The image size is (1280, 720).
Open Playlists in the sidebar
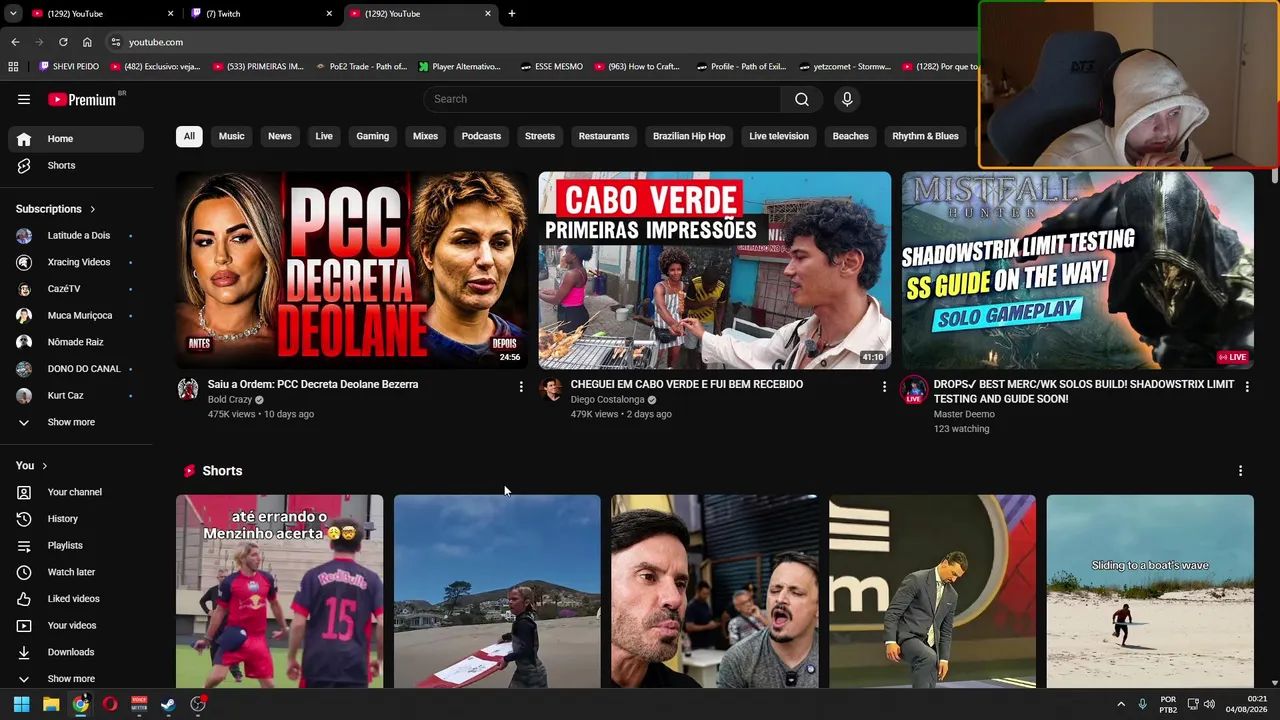[x=76, y=545]
